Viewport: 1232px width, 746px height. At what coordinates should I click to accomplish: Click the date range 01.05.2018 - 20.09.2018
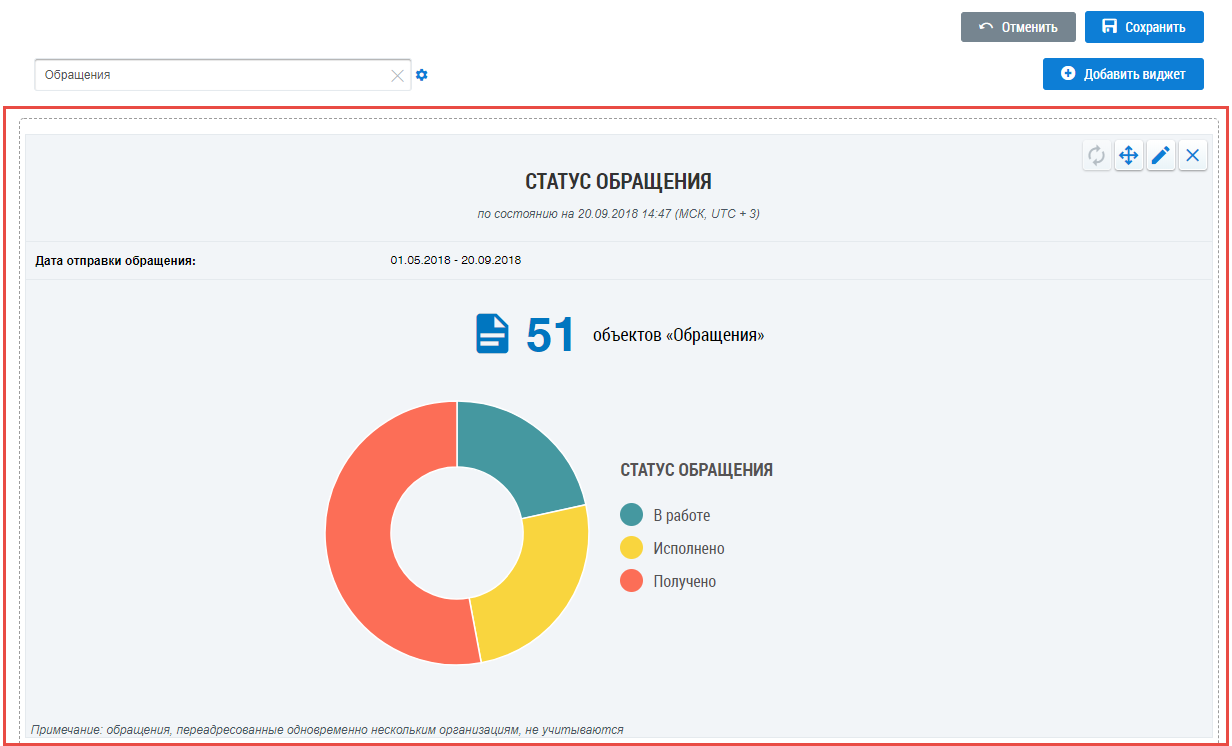[x=455, y=261]
